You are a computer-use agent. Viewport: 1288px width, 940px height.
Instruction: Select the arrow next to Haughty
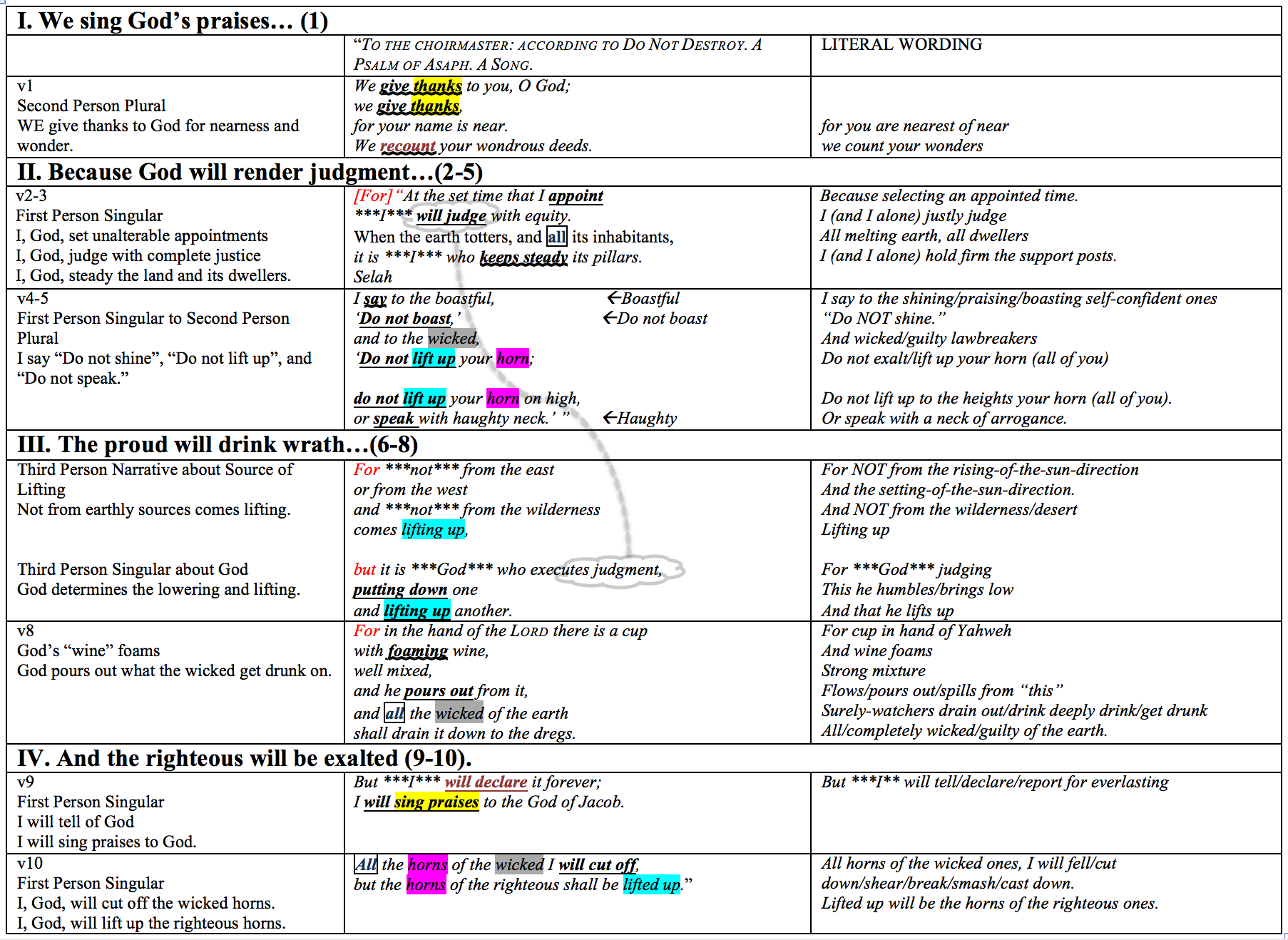(610, 418)
